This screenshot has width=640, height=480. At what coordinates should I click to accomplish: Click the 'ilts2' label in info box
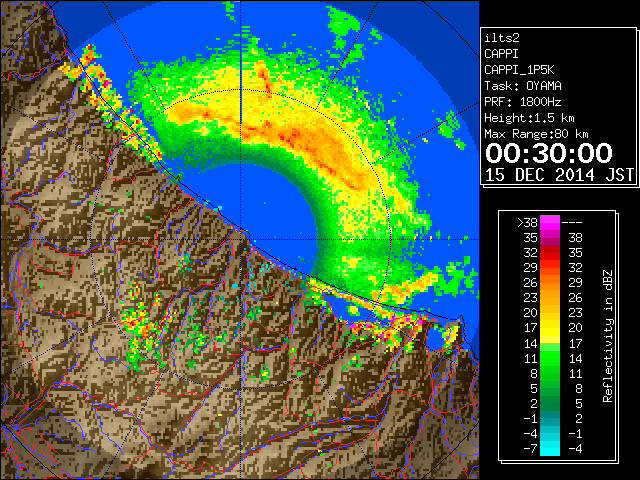point(502,38)
